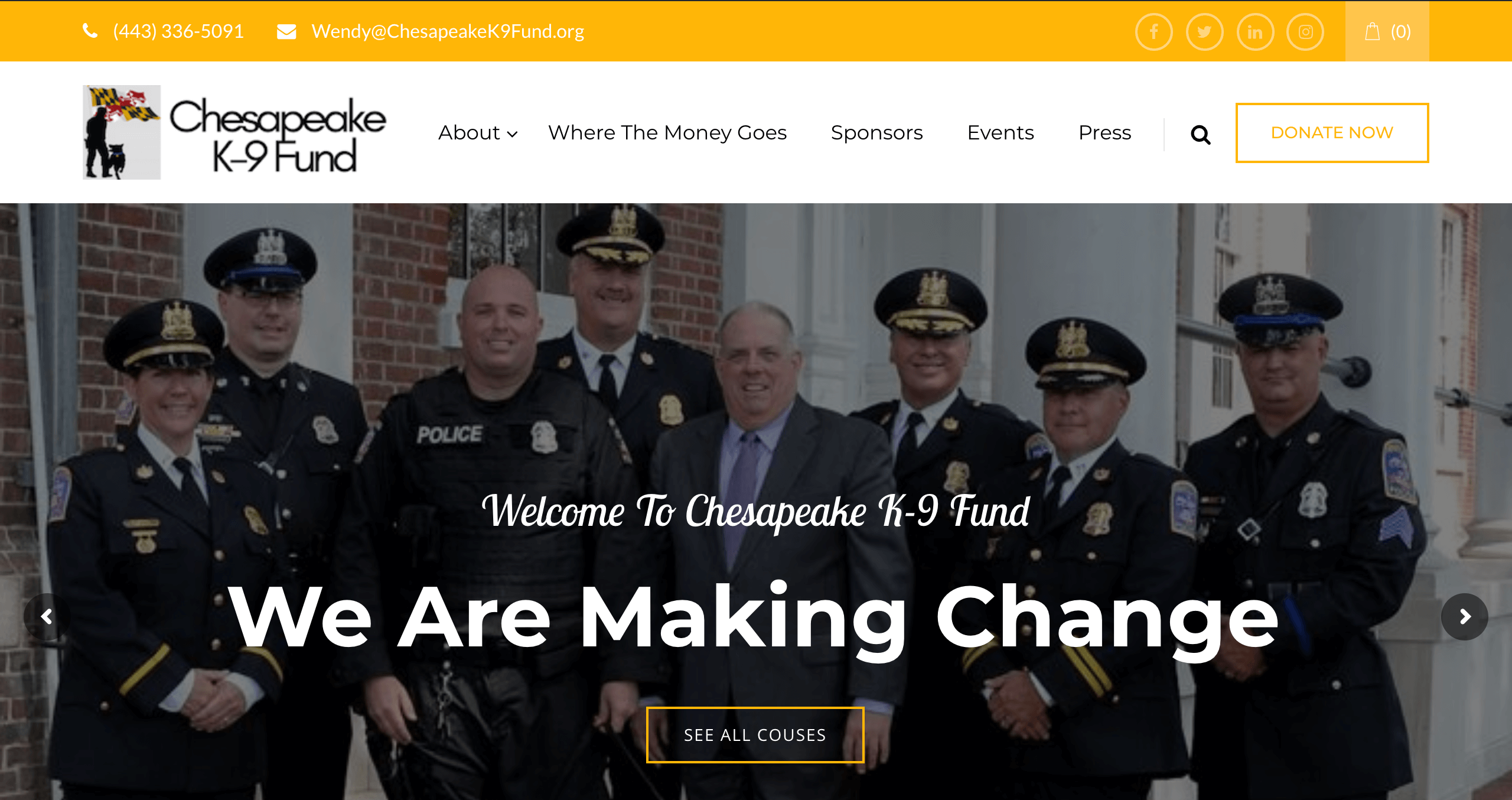Click the phone icon in top bar

coord(90,31)
